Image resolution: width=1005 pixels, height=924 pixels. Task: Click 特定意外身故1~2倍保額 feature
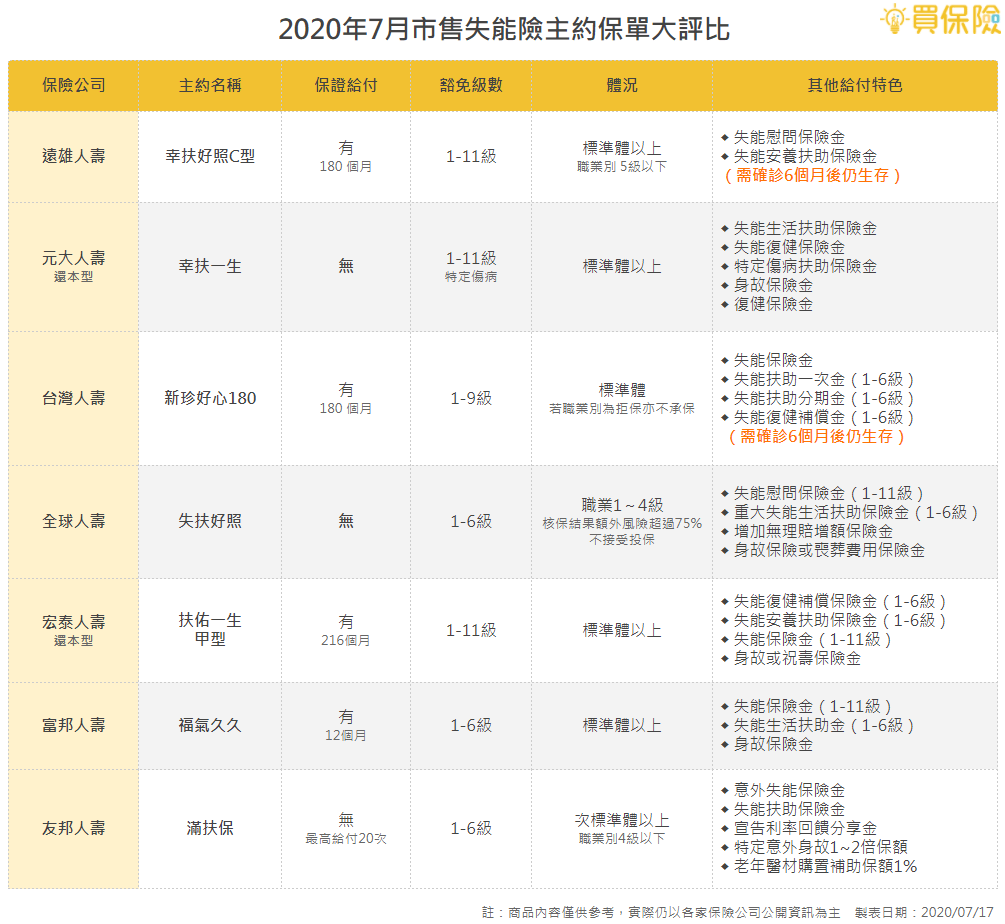click(820, 847)
